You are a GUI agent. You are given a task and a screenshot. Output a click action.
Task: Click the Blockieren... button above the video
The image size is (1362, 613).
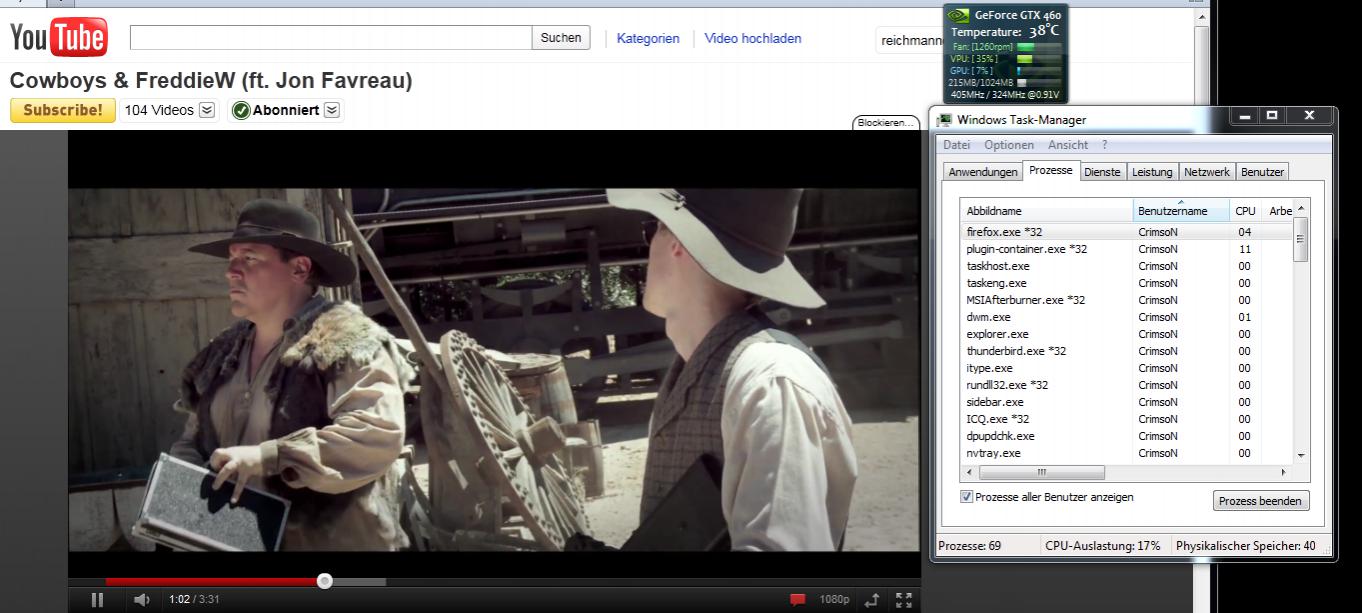[x=885, y=123]
